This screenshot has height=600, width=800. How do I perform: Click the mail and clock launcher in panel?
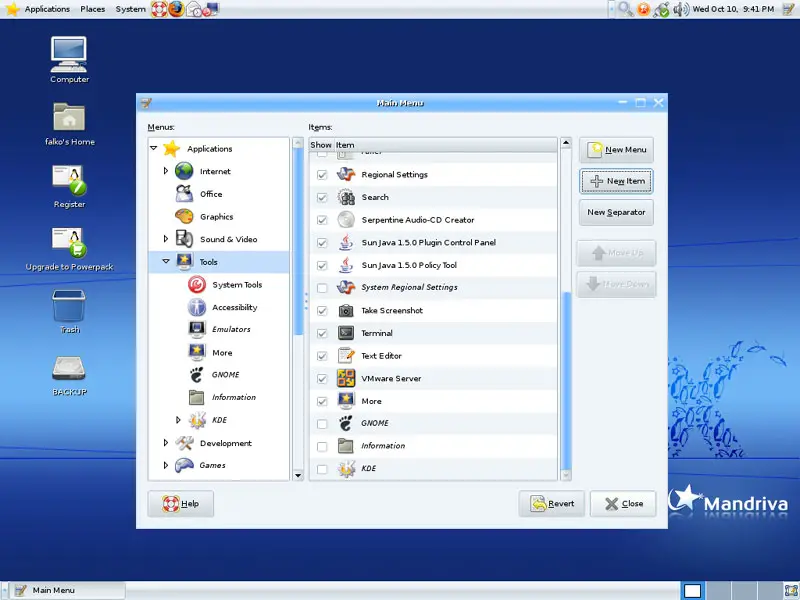pyautogui.click(x=194, y=9)
